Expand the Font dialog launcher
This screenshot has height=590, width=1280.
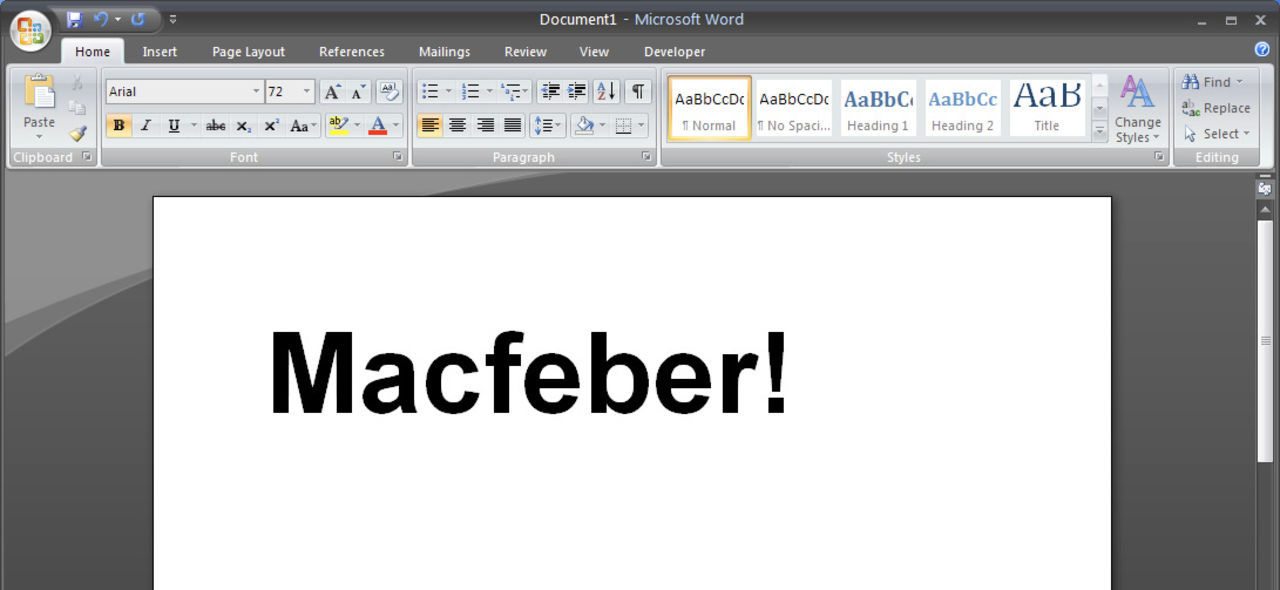tap(398, 157)
